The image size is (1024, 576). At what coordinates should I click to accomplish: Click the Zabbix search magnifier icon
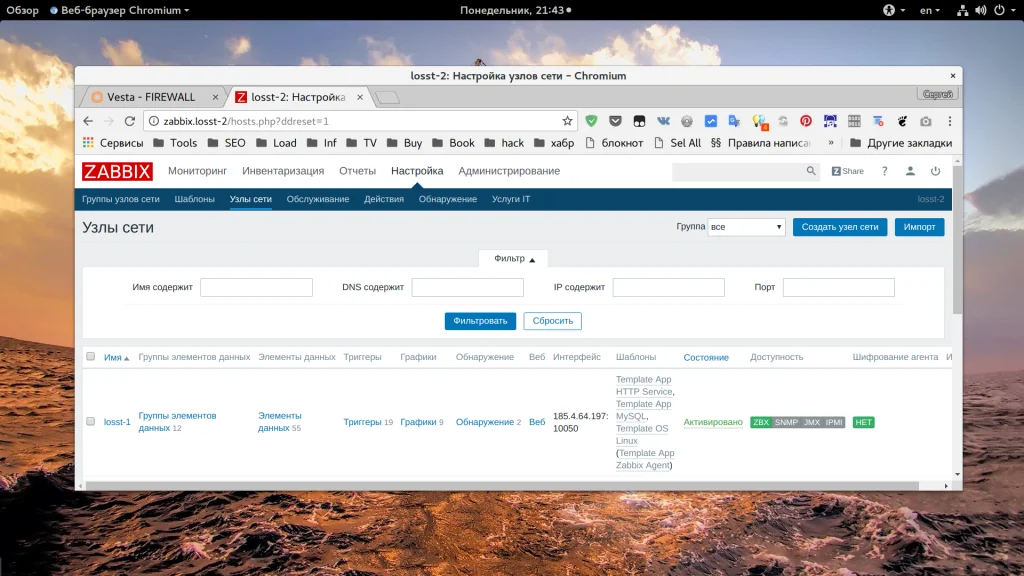(x=811, y=171)
